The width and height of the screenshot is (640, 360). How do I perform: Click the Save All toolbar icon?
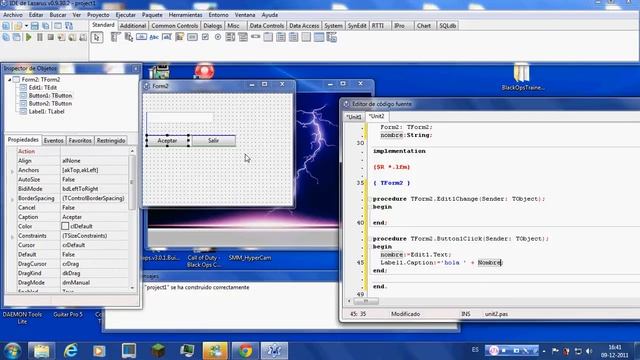click(46, 26)
